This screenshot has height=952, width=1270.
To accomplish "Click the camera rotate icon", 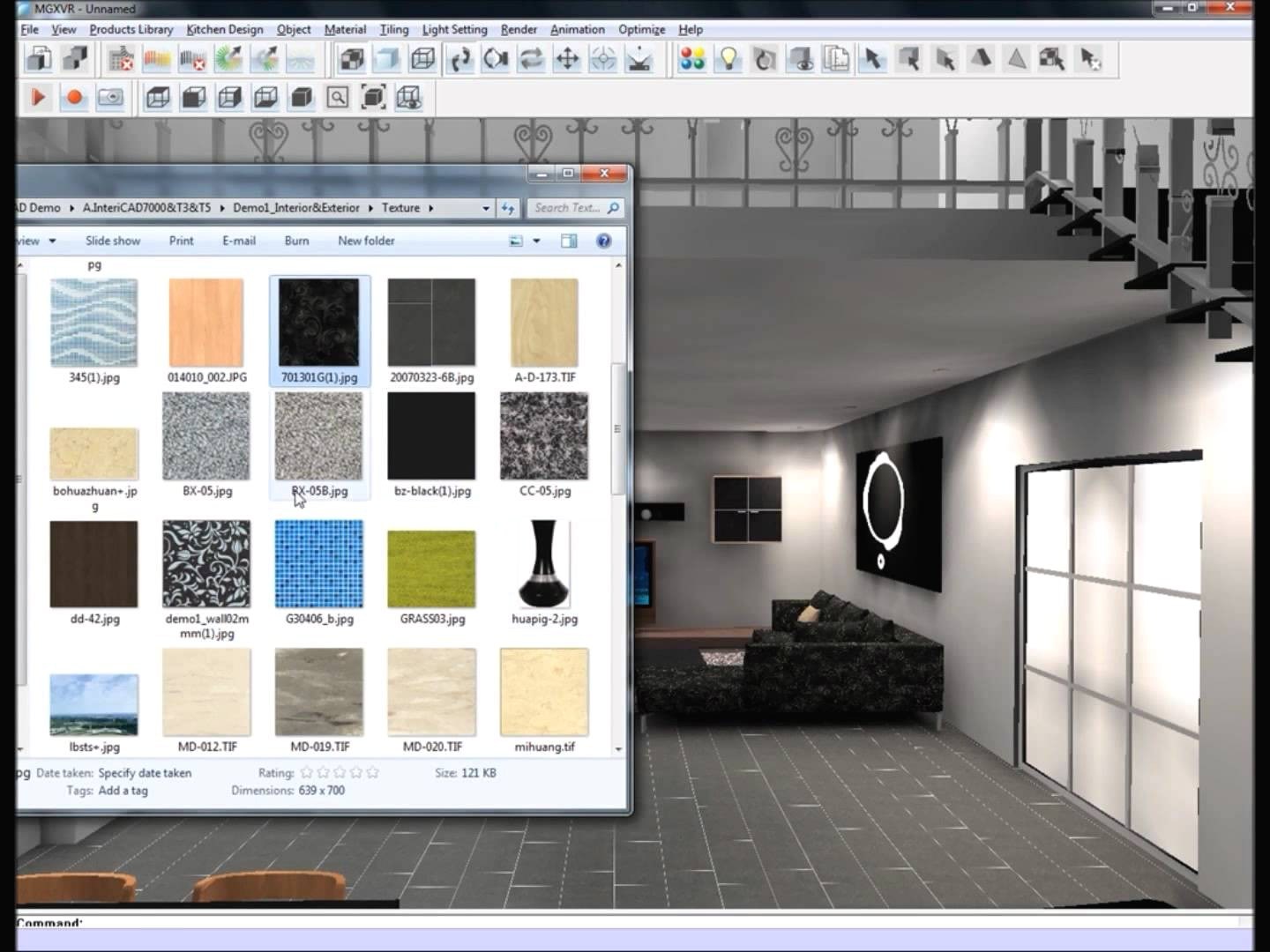I will 496,59.
